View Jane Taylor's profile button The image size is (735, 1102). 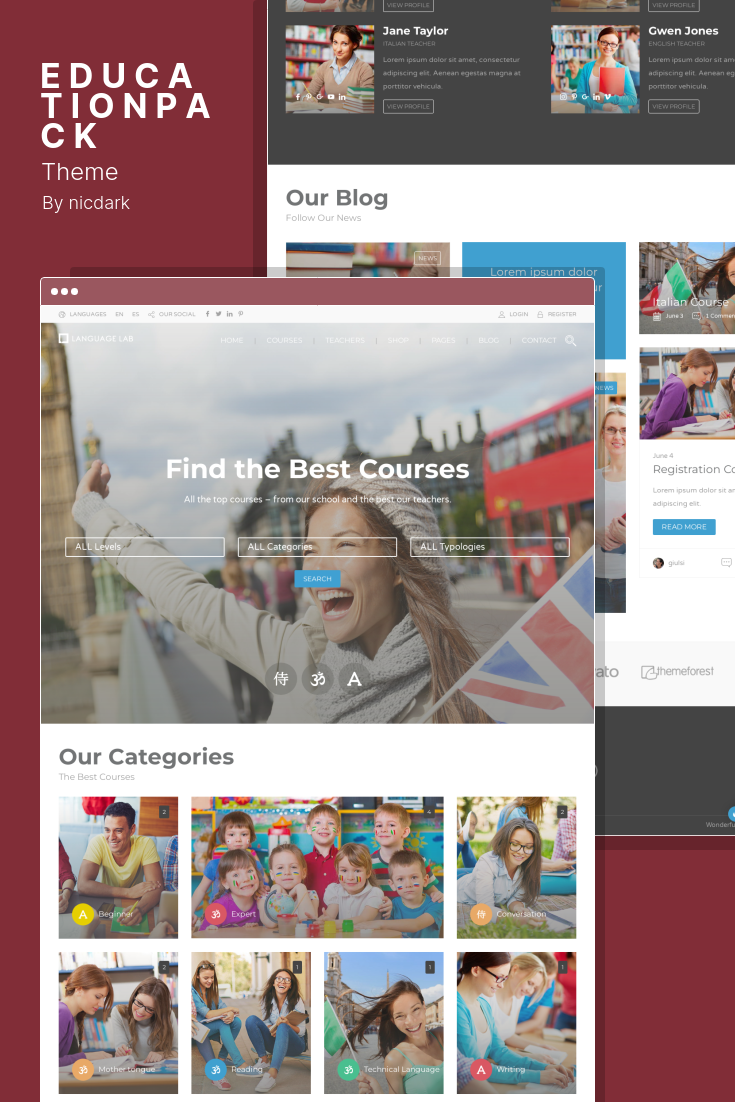[x=408, y=107]
